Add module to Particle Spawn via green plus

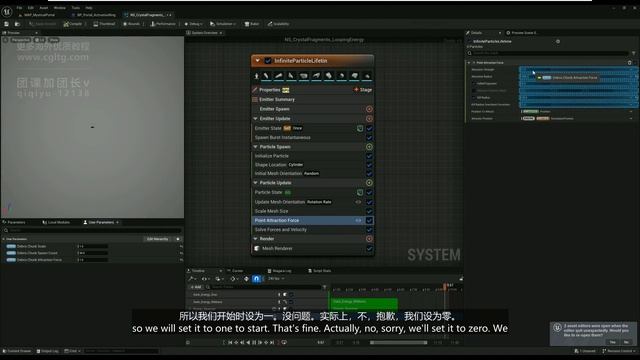pyautogui.click(x=369, y=147)
